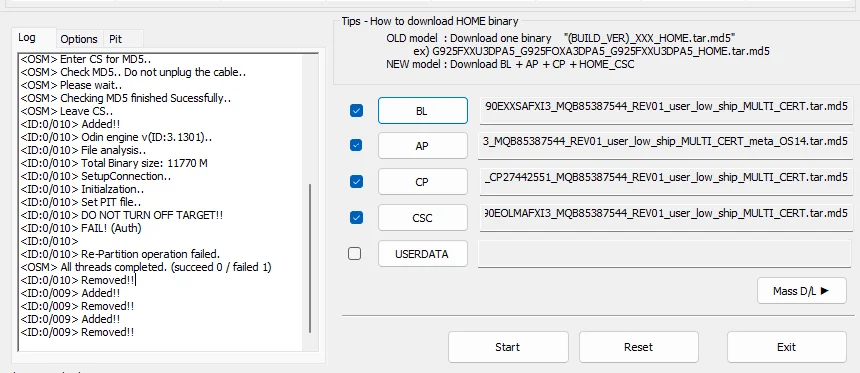Uncheck the CSC checkbox
This screenshot has width=860, height=373.
(x=356, y=218)
